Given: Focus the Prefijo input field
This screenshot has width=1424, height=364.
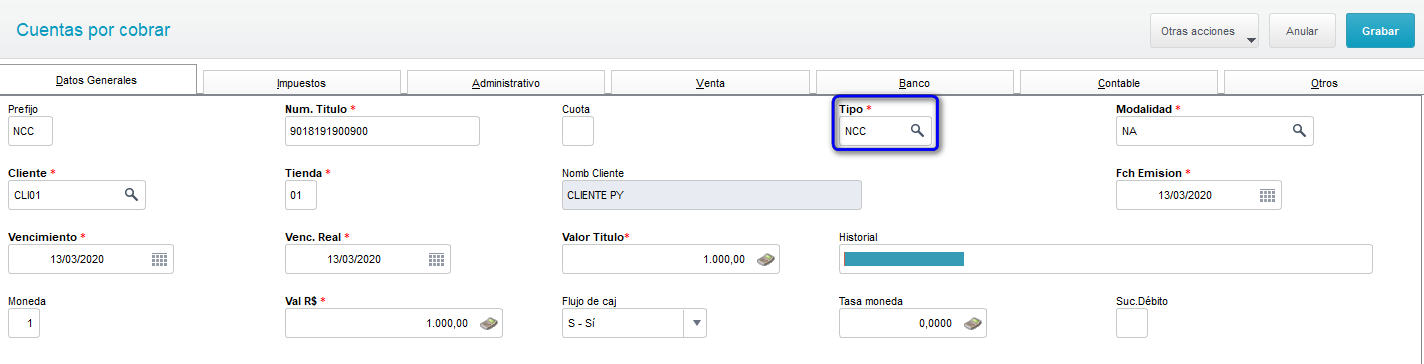Looking at the screenshot, I should pos(30,131).
